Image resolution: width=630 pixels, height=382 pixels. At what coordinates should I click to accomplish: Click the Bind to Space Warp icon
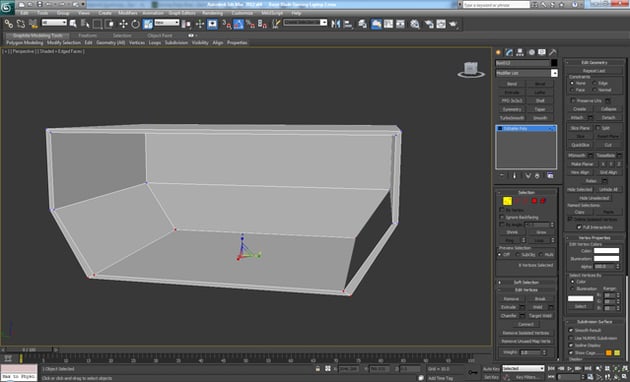coord(33,24)
